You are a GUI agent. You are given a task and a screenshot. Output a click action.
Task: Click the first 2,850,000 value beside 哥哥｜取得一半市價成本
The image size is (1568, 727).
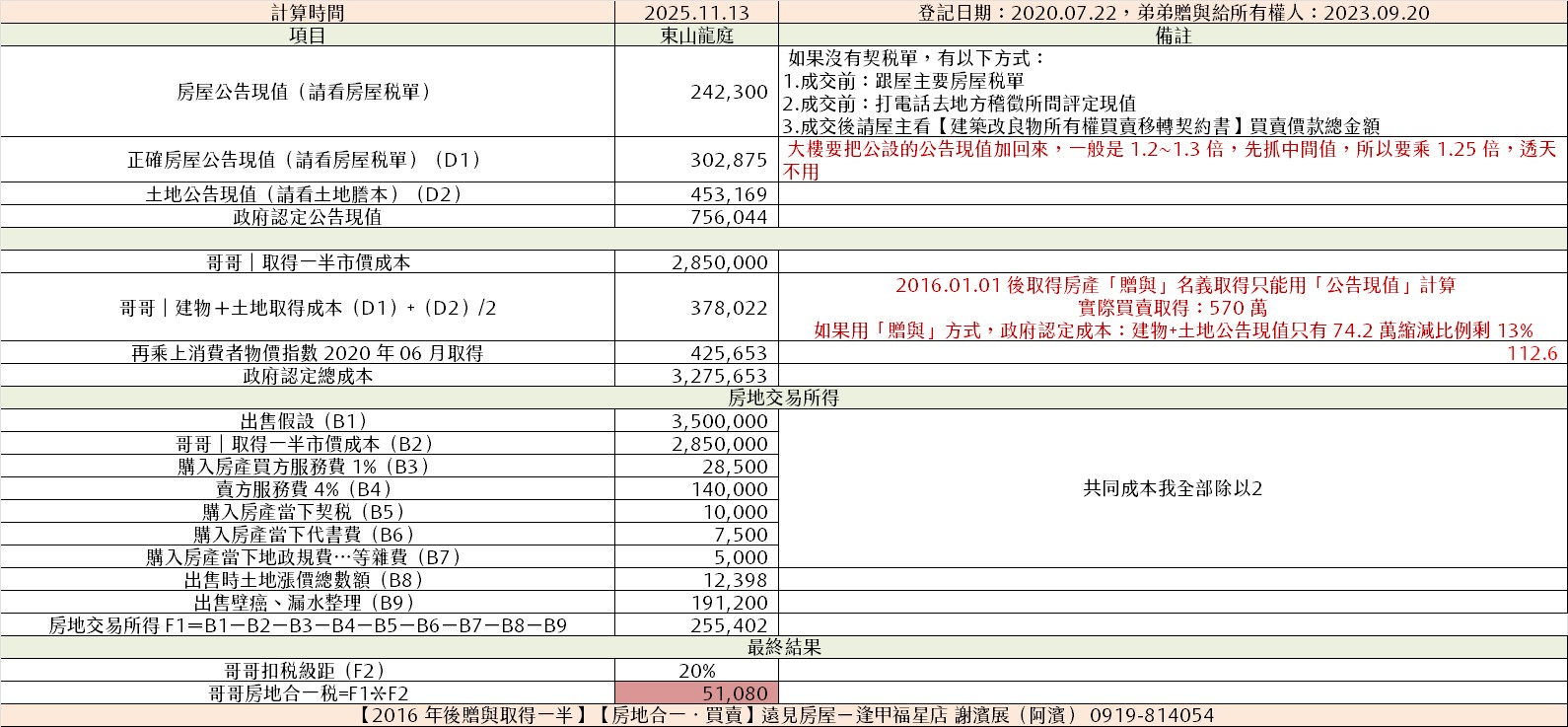[719, 262]
